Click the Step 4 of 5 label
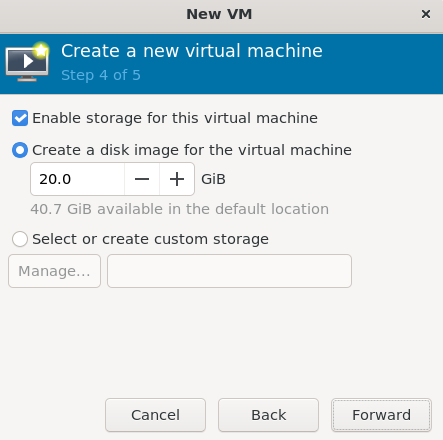The image size is (443, 440). pos(101,75)
